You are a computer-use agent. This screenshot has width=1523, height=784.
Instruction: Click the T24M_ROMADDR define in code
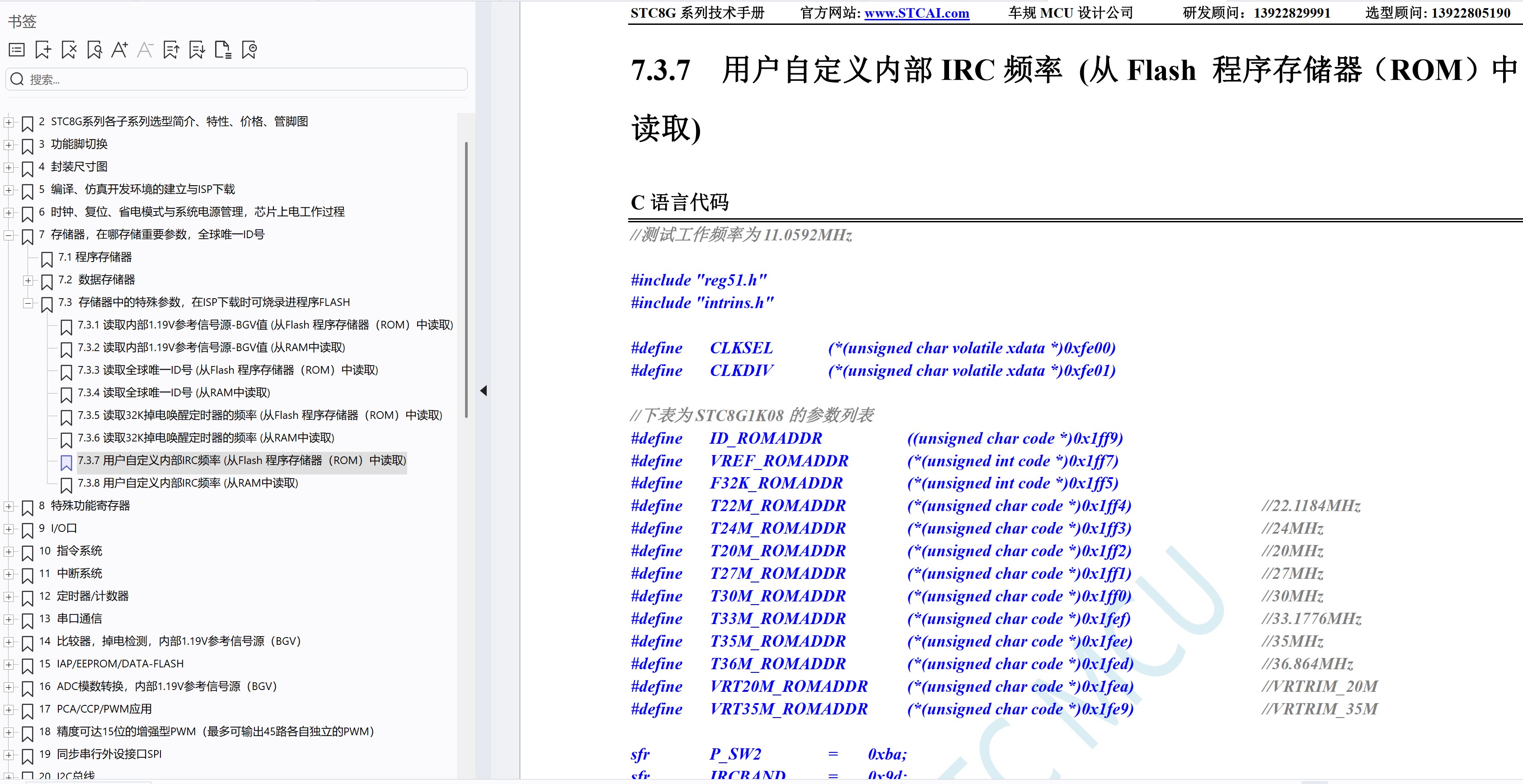tap(777, 529)
